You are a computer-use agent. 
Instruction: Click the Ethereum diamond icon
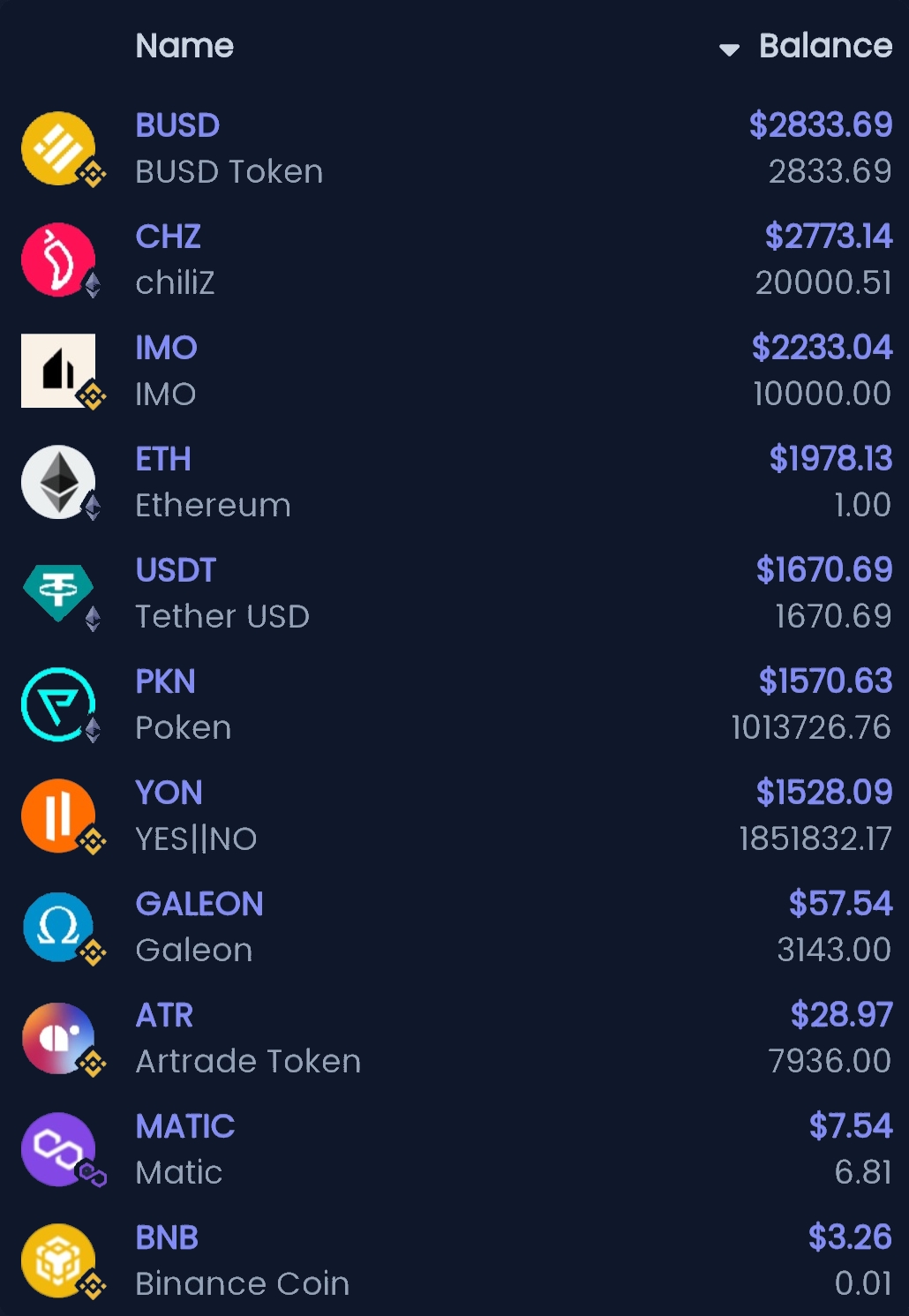tap(58, 482)
